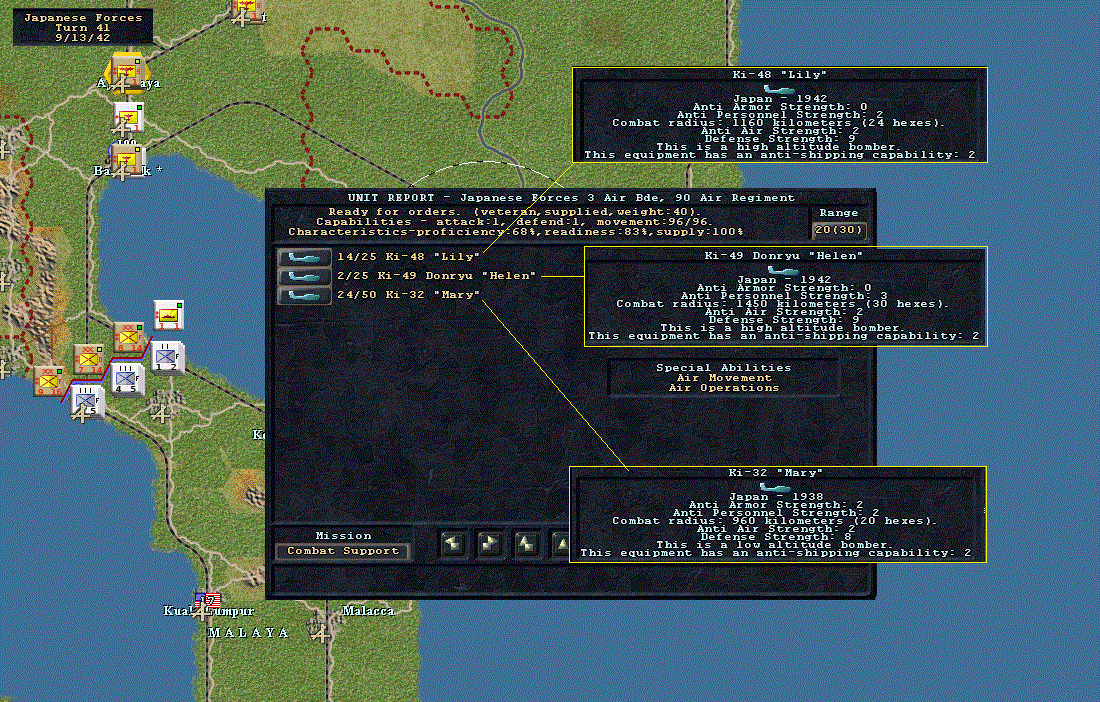Click the airfield symbol below Malacca
Screen dimensions: 1100x702
(321, 635)
